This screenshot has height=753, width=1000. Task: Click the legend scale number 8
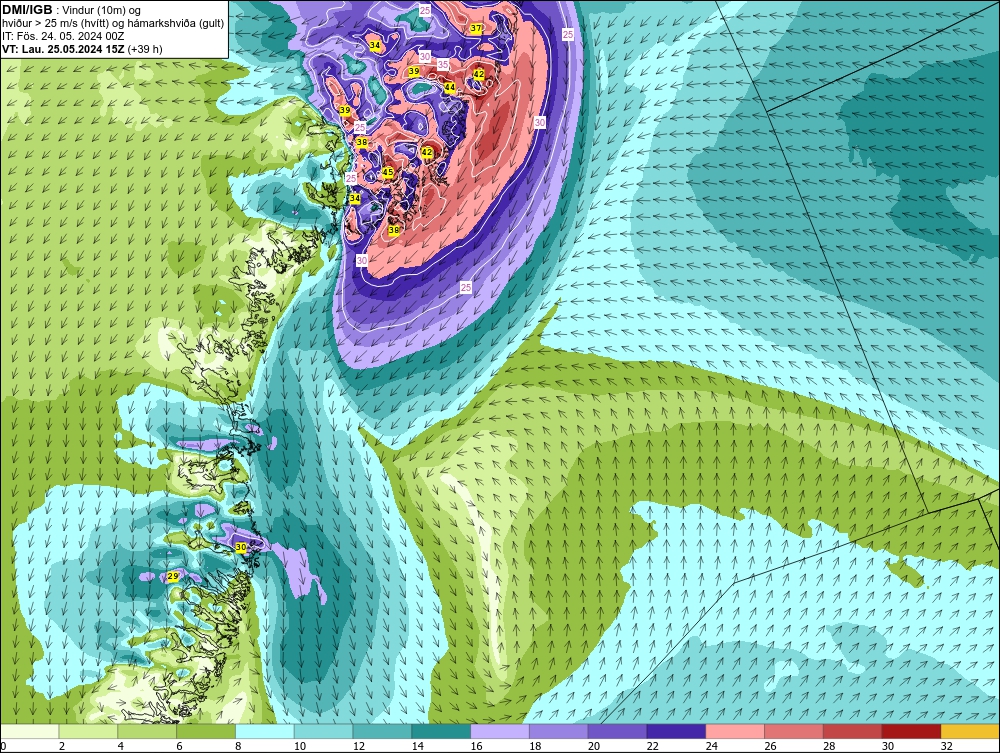pos(238,746)
